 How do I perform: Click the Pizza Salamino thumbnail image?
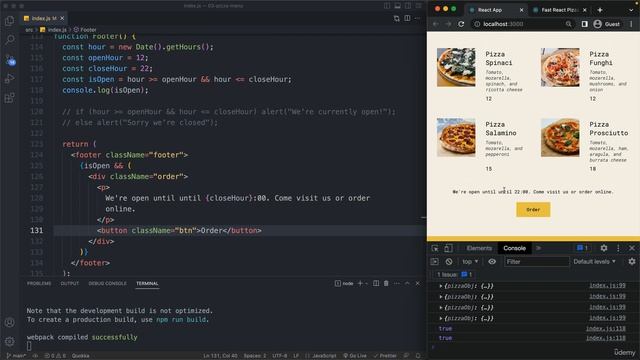tap(456, 138)
